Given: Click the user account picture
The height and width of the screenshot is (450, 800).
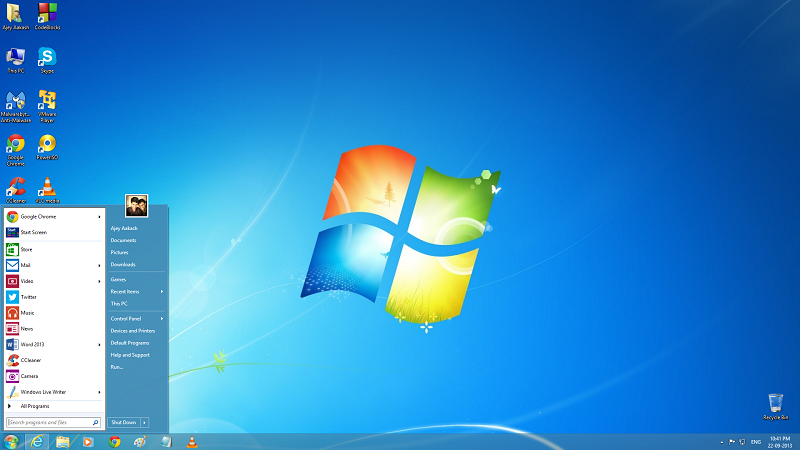Looking at the screenshot, I should (137, 206).
